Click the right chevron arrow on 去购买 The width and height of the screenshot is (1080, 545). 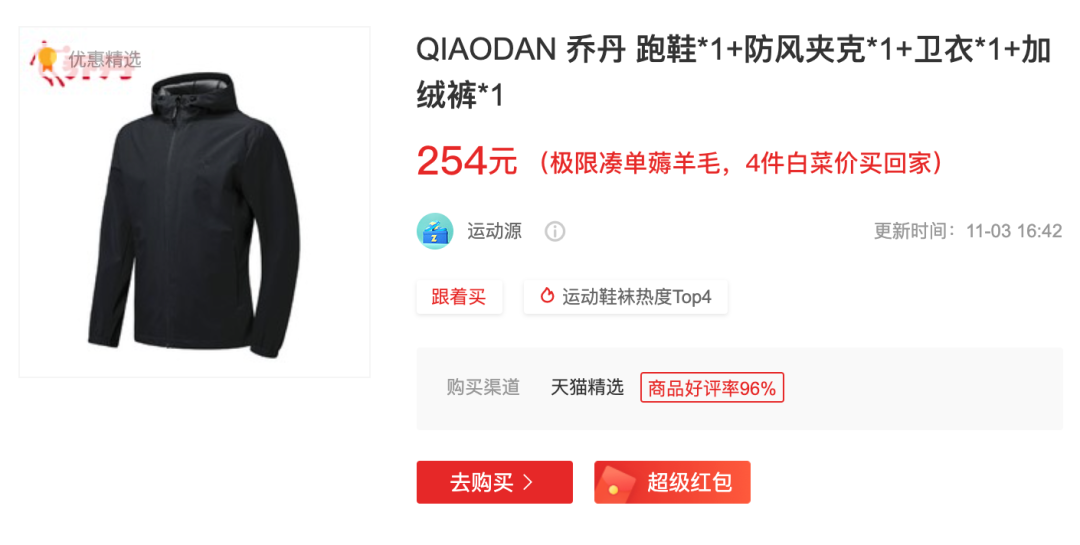(528, 482)
